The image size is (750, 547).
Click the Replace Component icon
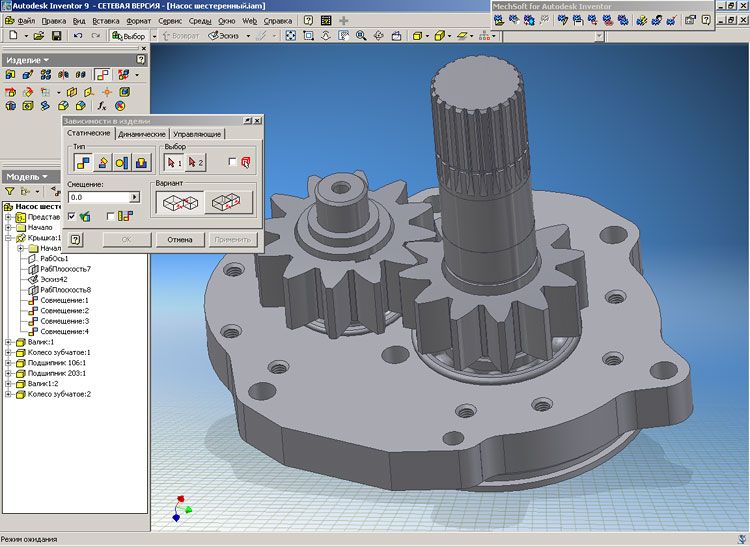[x=123, y=75]
